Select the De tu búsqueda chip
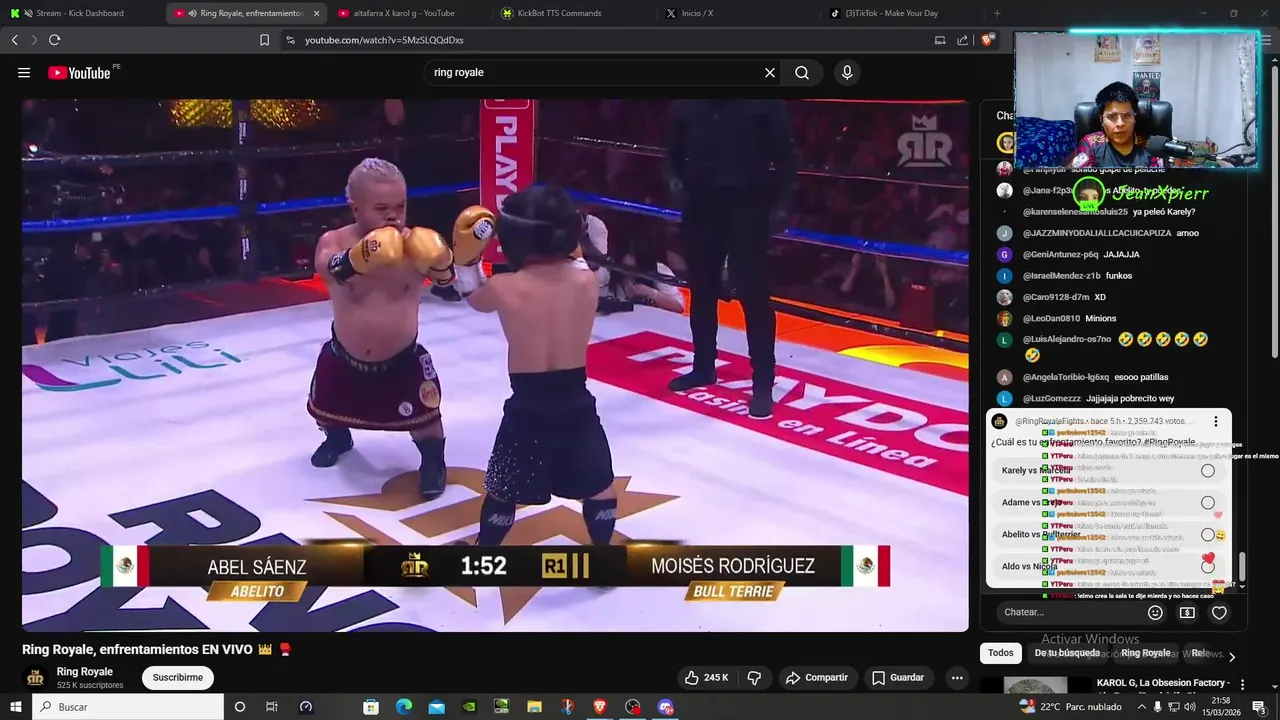Screen dimensions: 1280x720 click(x=1067, y=653)
